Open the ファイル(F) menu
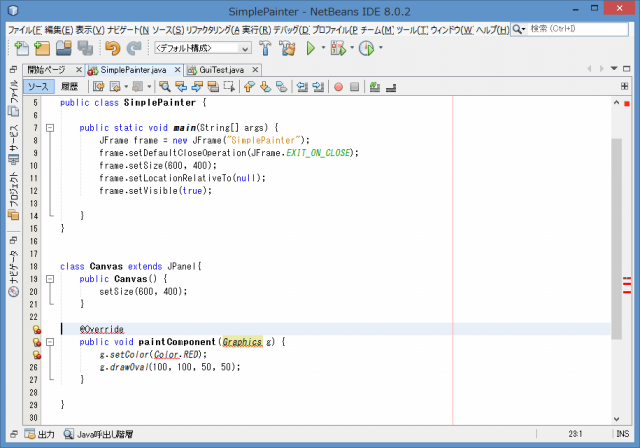 pyautogui.click(x=25, y=30)
